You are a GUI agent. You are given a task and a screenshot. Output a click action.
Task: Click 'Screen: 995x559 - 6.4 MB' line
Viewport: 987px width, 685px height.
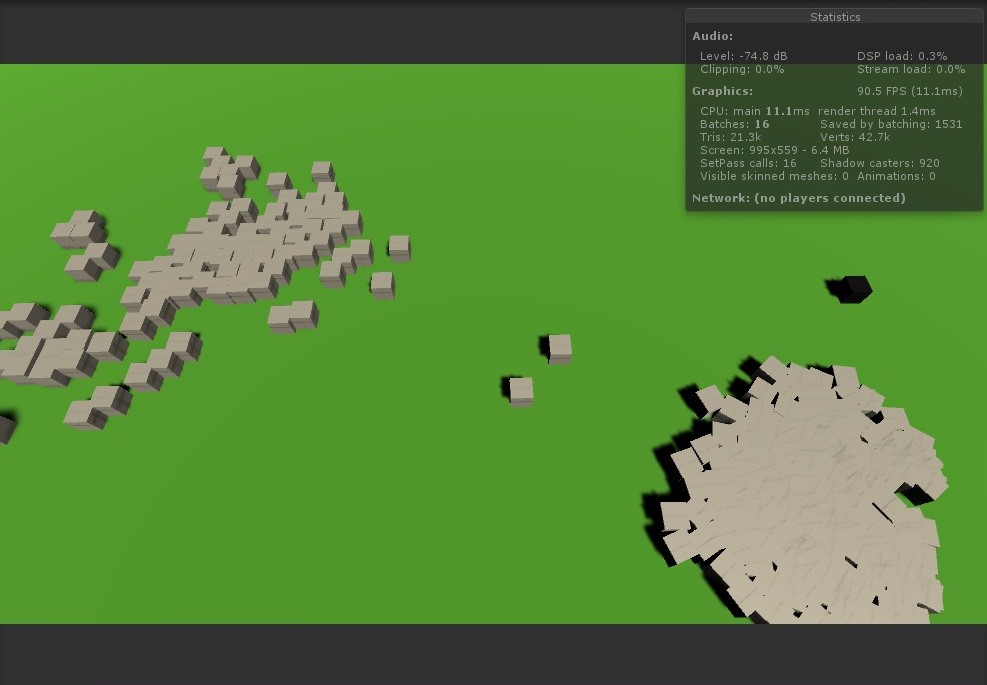tap(774, 150)
